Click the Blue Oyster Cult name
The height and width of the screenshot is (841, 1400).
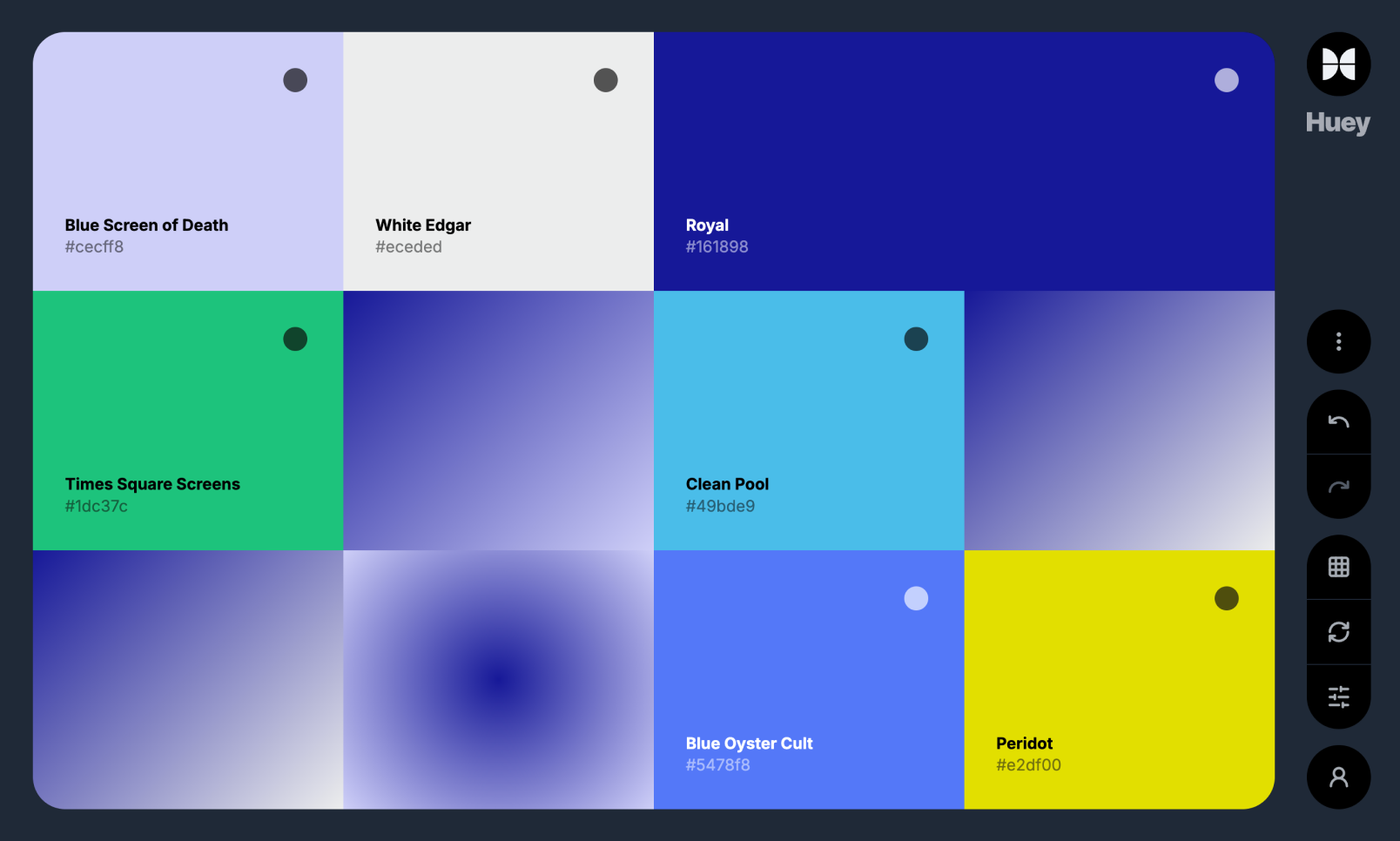click(749, 743)
